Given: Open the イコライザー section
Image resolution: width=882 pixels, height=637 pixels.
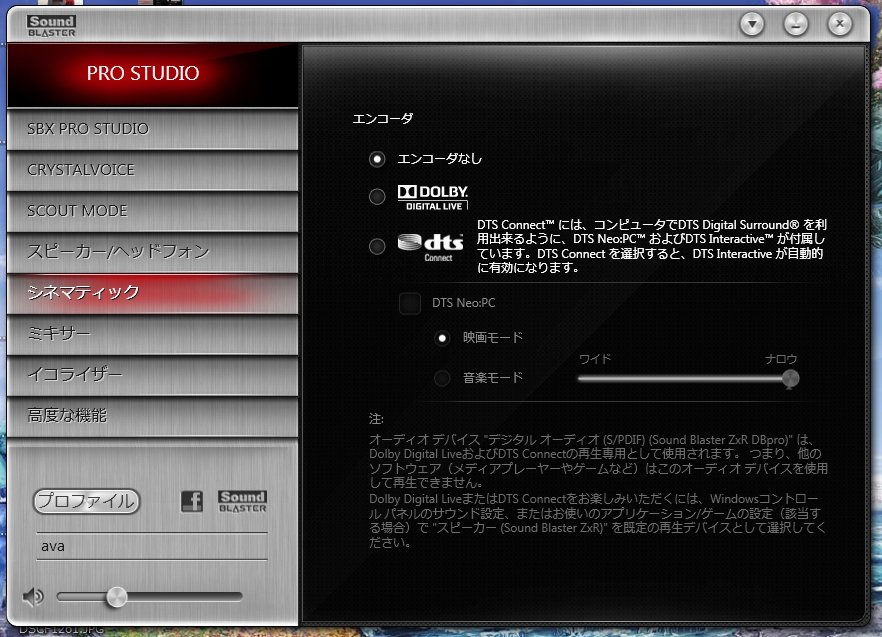Looking at the screenshot, I should click(152, 375).
